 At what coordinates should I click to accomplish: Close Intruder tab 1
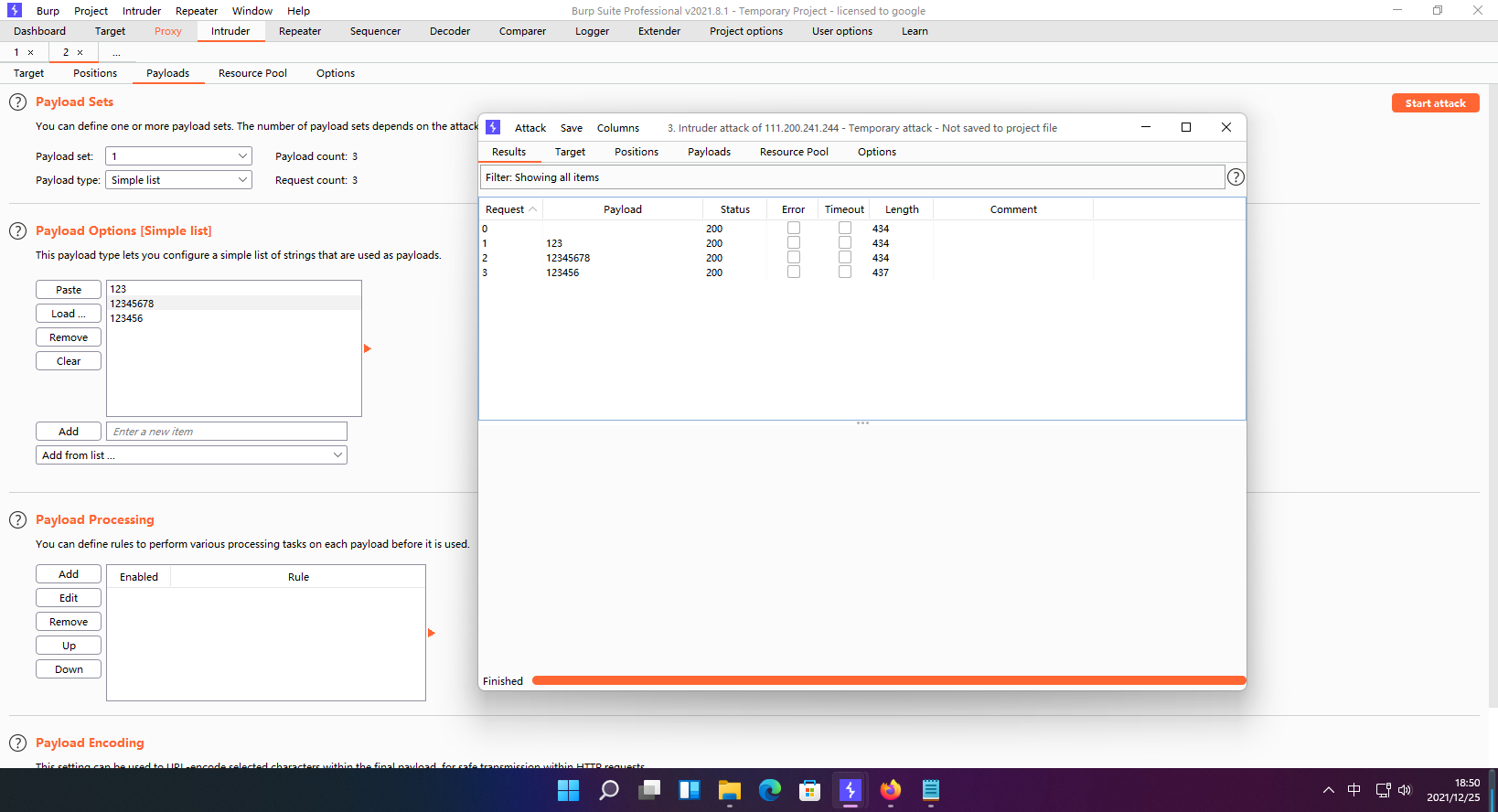[30, 53]
